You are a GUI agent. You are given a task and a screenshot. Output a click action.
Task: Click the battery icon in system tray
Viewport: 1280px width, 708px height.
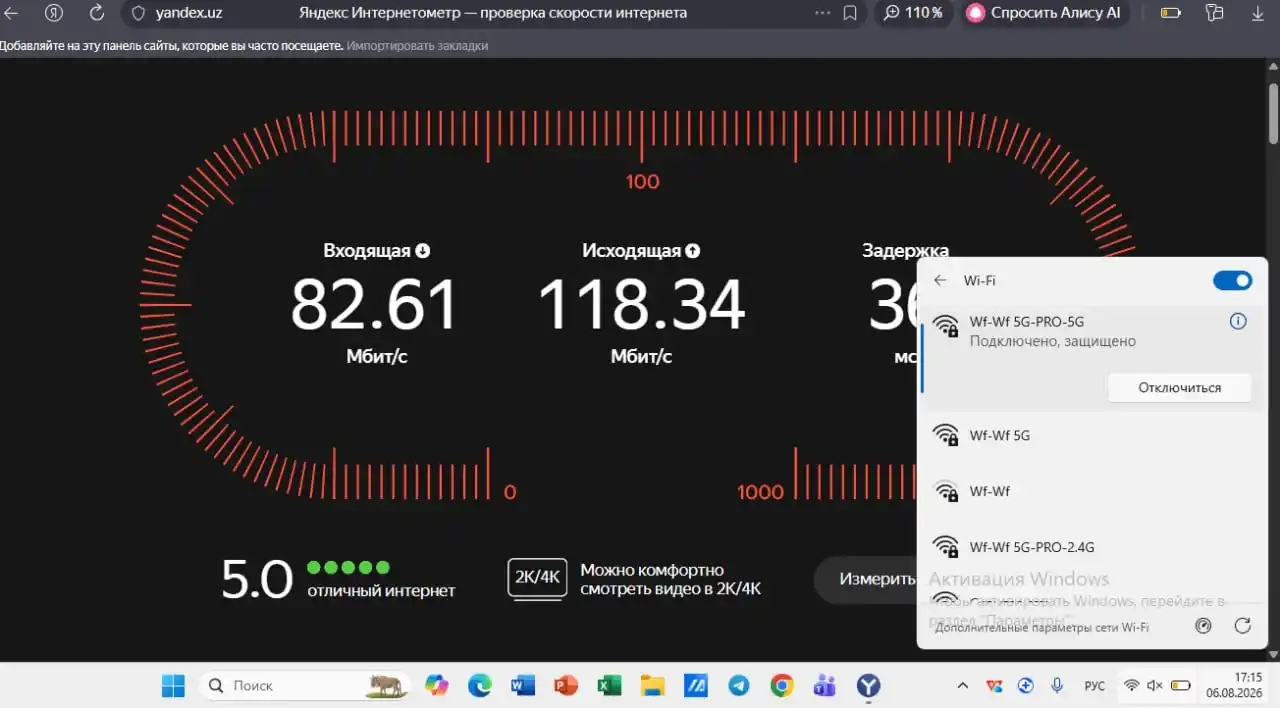1181,685
